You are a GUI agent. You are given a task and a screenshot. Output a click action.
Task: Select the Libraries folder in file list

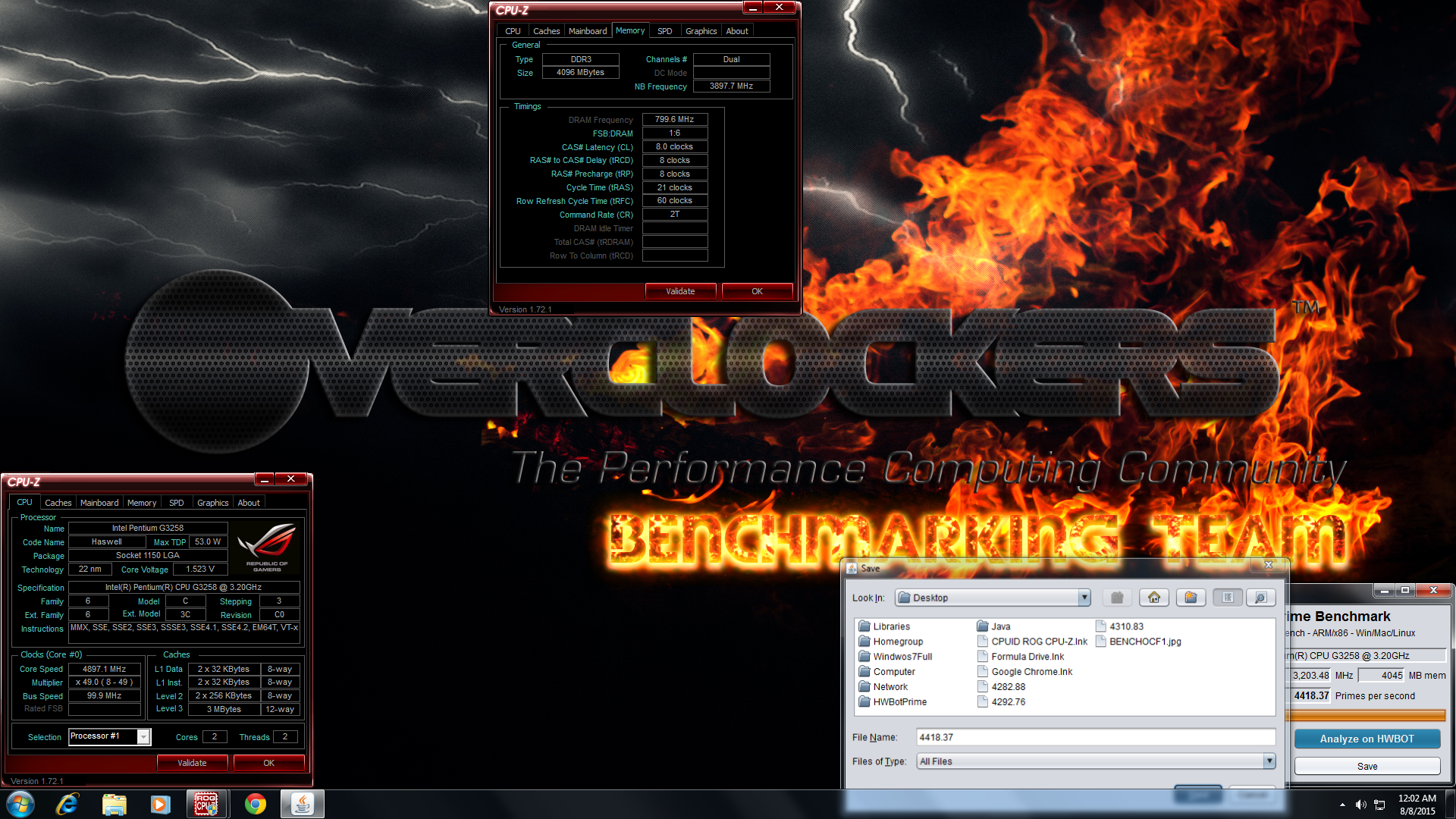tap(884, 626)
